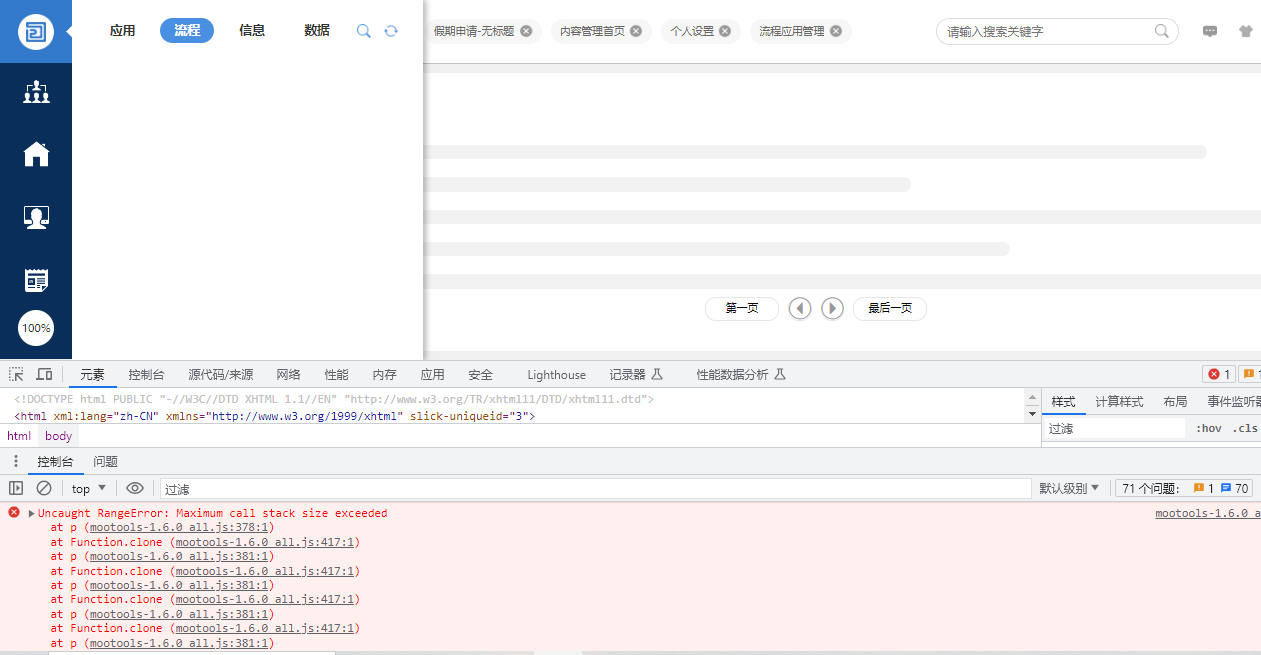The width and height of the screenshot is (1261, 655).
Task: Select html in the DOM breadcrumb
Action: 19,436
